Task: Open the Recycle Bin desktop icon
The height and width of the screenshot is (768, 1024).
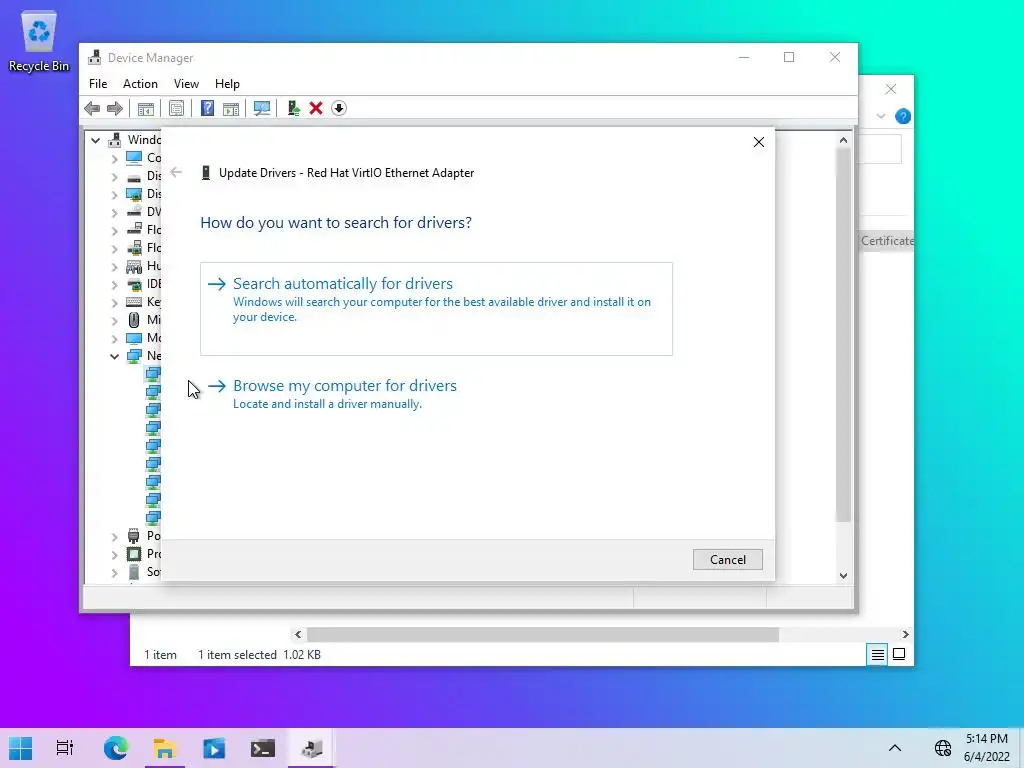Action: click(x=39, y=42)
